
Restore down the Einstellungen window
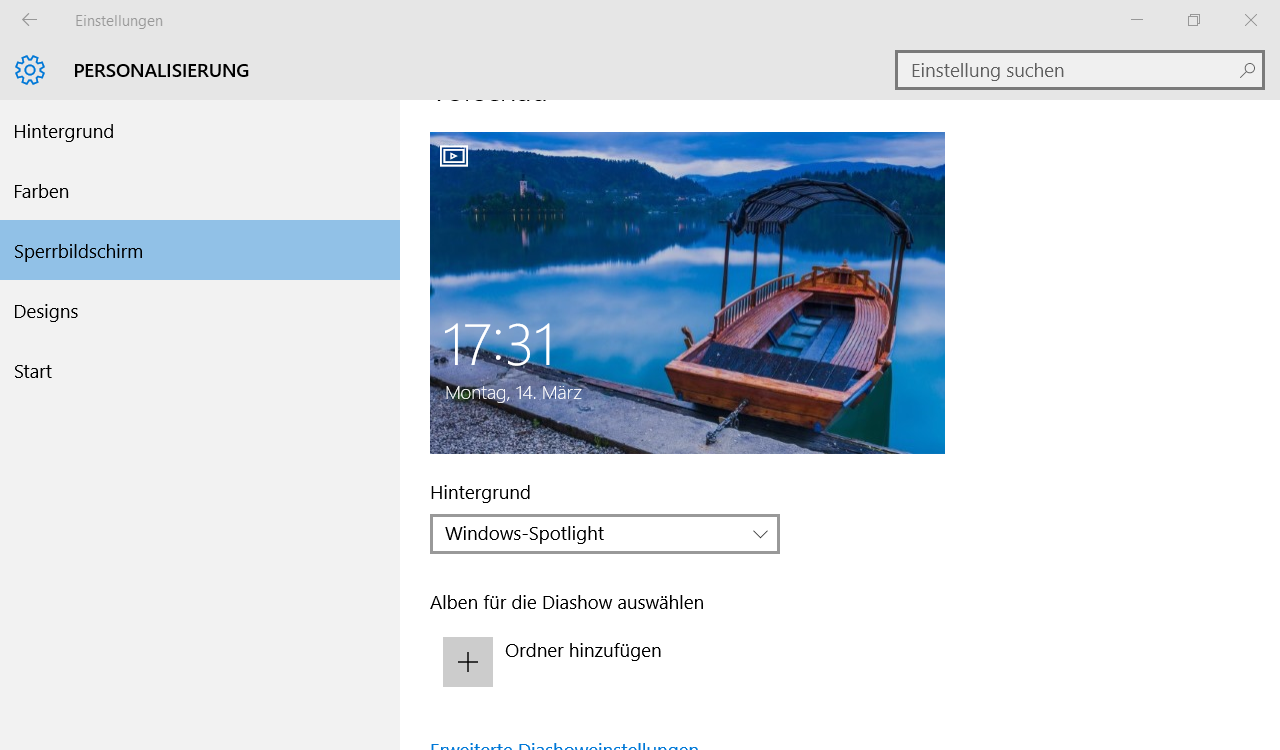pyautogui.click(x=1194, y=20)
